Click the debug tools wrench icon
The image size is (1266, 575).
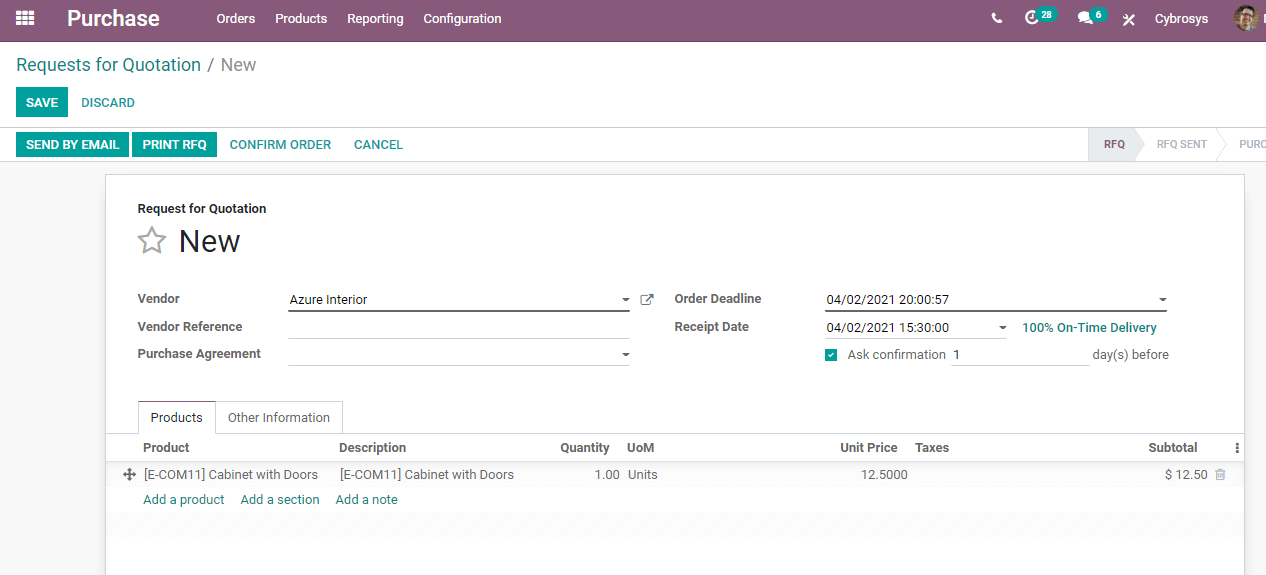[1128, 19]
